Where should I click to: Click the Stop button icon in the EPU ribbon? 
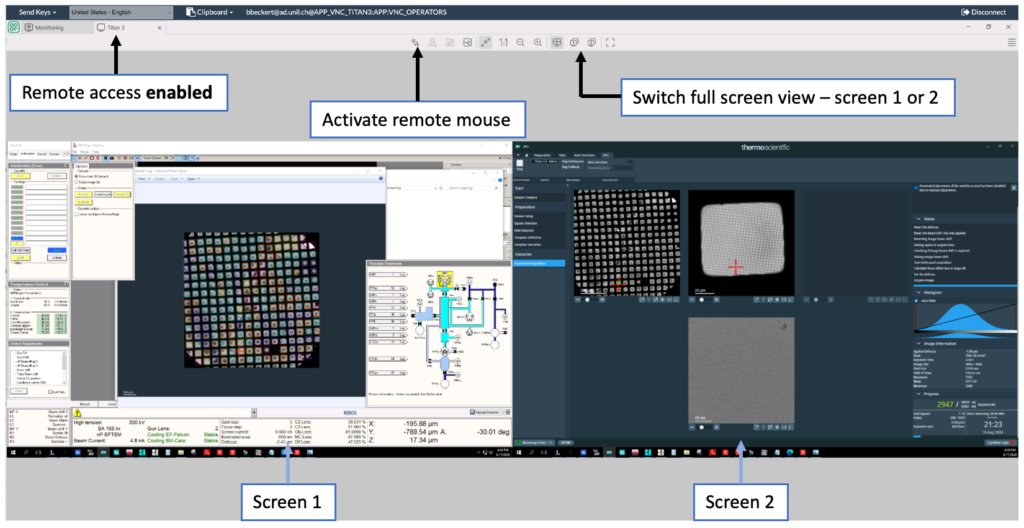[520, 163]
